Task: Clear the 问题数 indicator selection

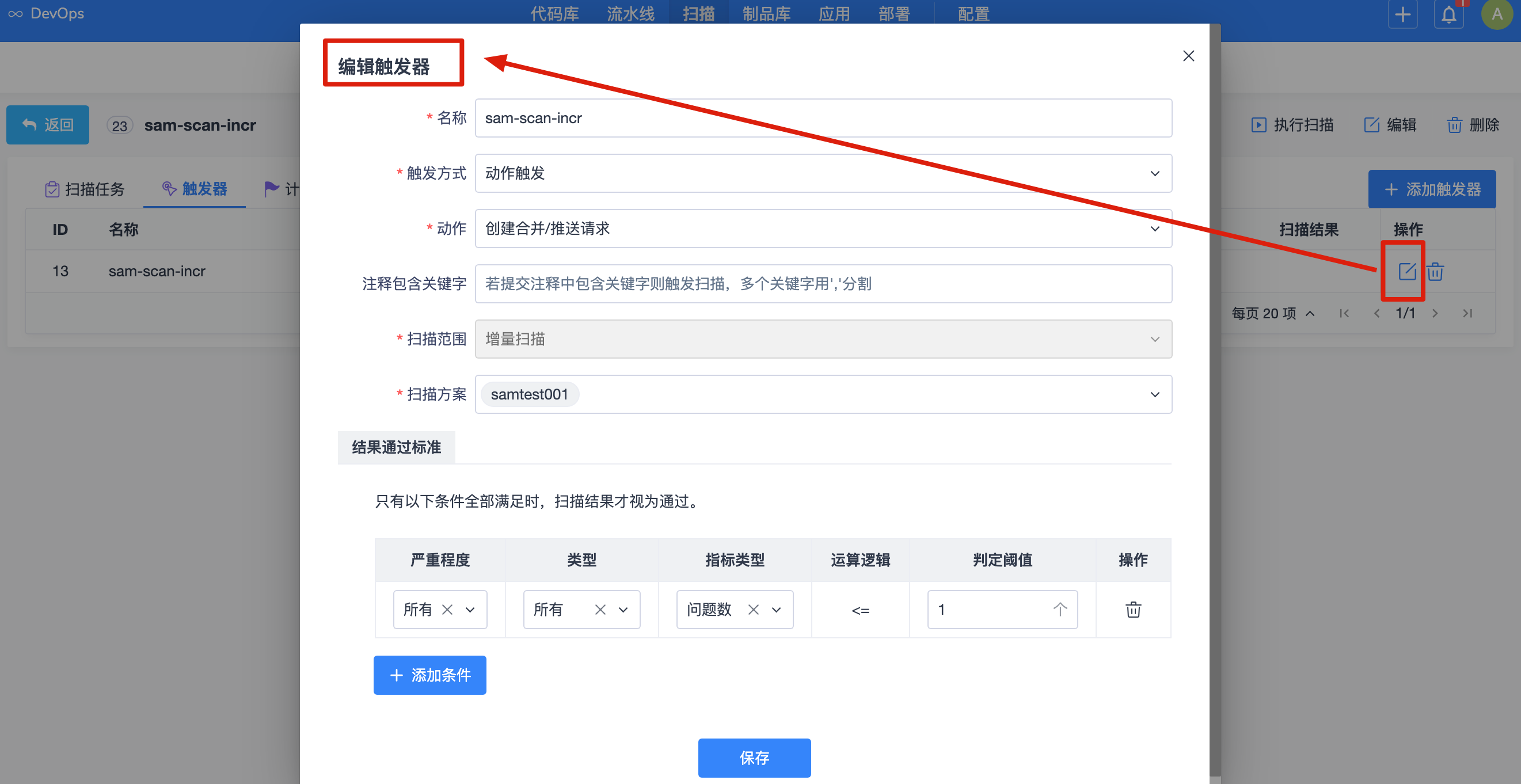Action: (x=753, y=609)
